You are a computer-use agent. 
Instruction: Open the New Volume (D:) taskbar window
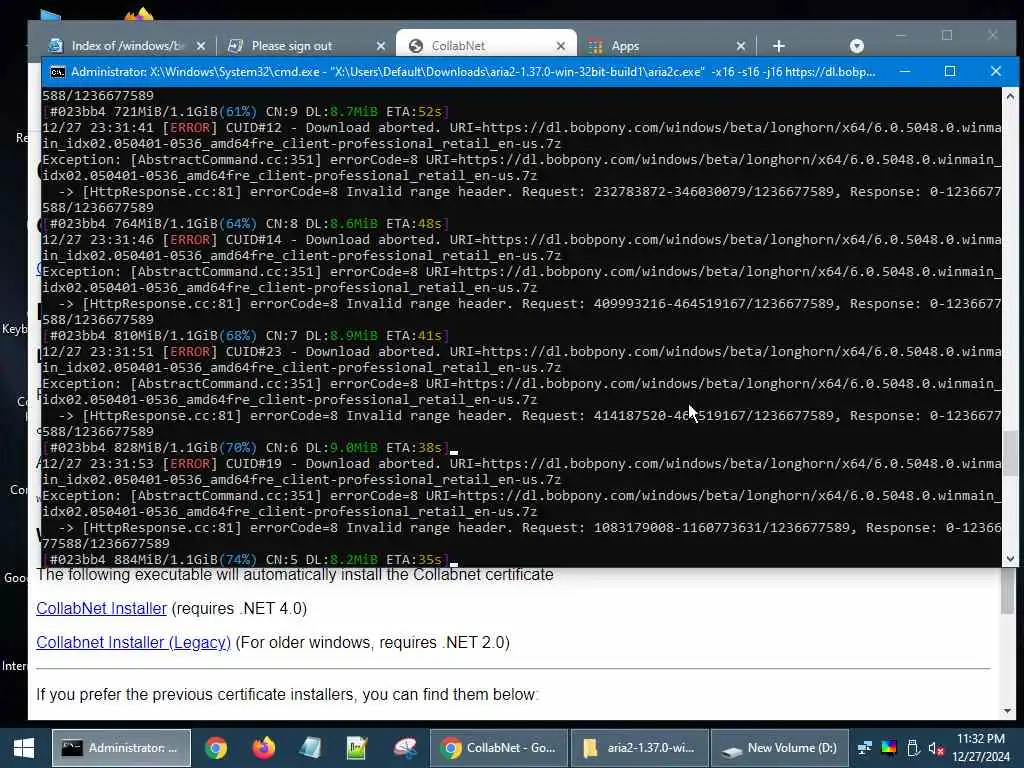pyautogui.click(x=780, y=748)
